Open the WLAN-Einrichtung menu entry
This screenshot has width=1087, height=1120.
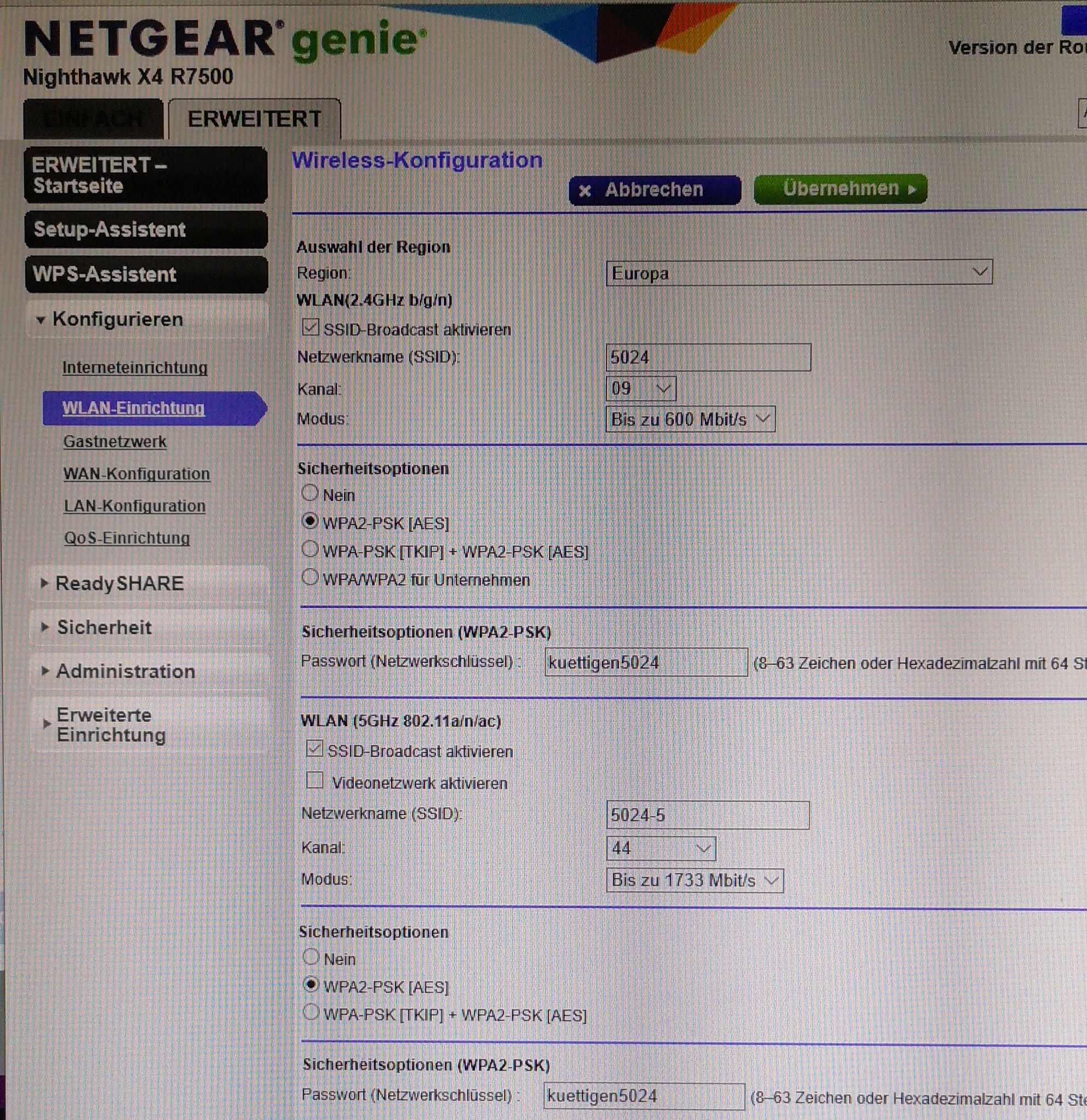pyautogui.click(x=134, y=409)
